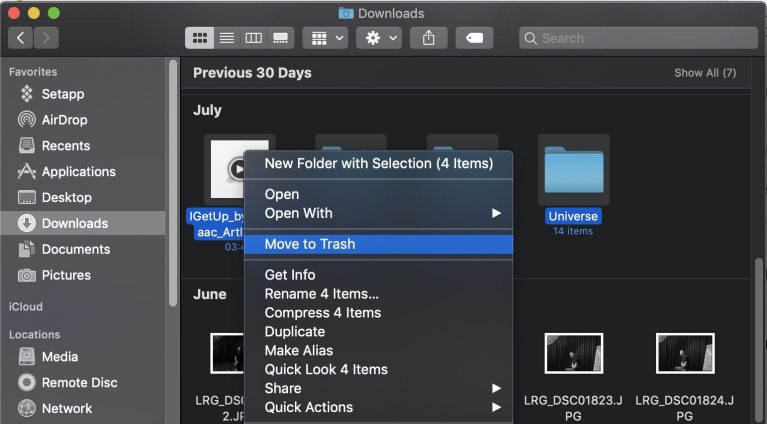This screenshot has width=767, height=424.
Task: Click the LRG_DSC01824.JPG file name
Action: coord(684,408)
